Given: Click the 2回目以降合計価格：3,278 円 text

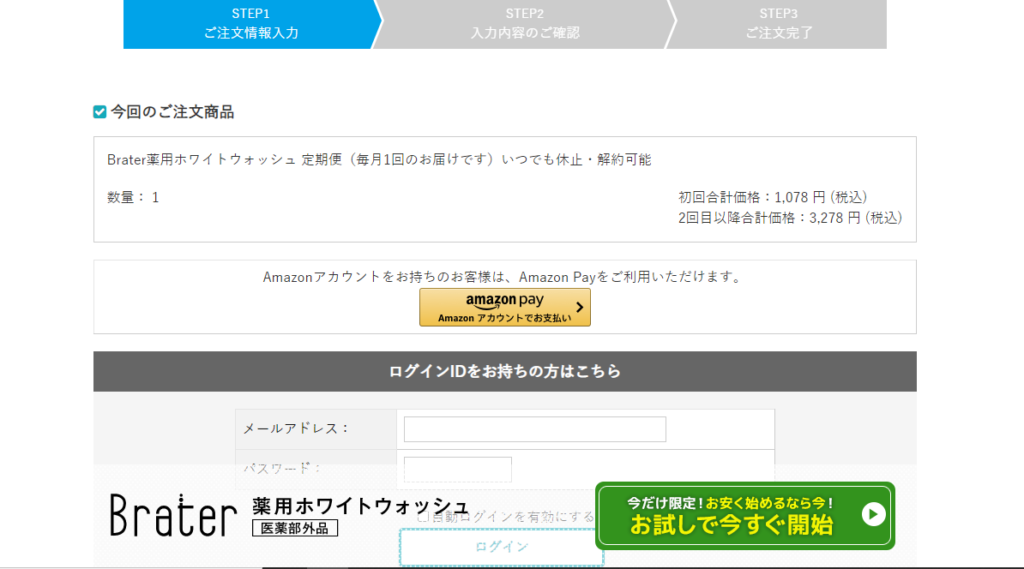Looking at the screenshot, I should click(x=790, y=218).
